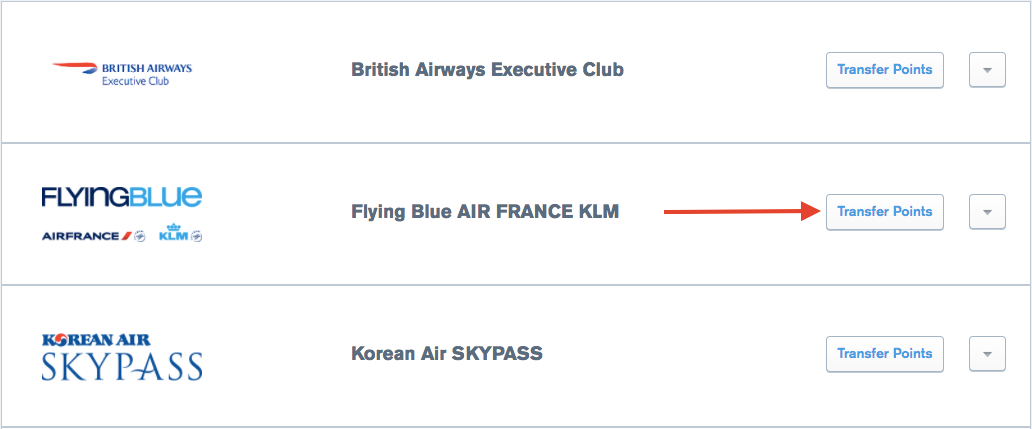The height and width of the screenshot is (429, 1032).
Task: Click the SkyTeam badge beside Air France
Action: [140, 236]
